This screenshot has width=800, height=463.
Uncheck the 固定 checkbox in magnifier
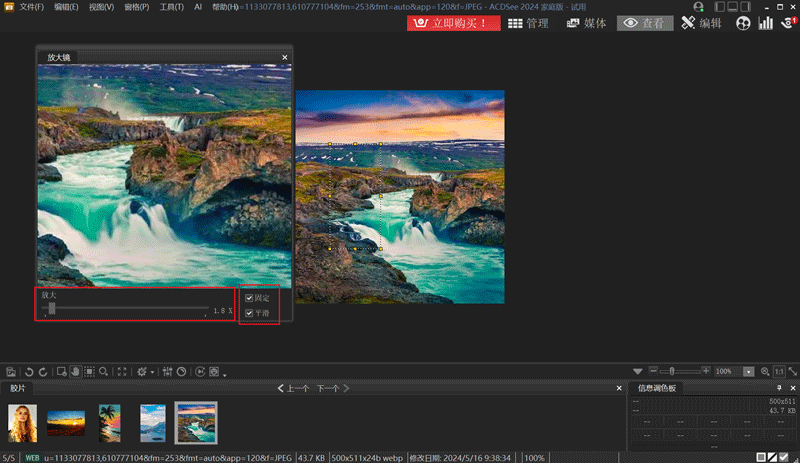point(250,298)
